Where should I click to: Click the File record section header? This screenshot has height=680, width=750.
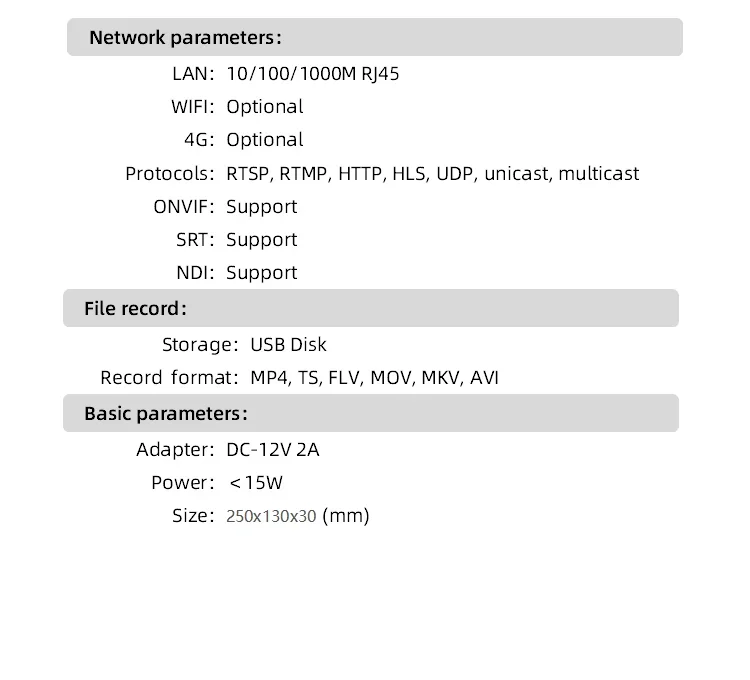point(135,308)
